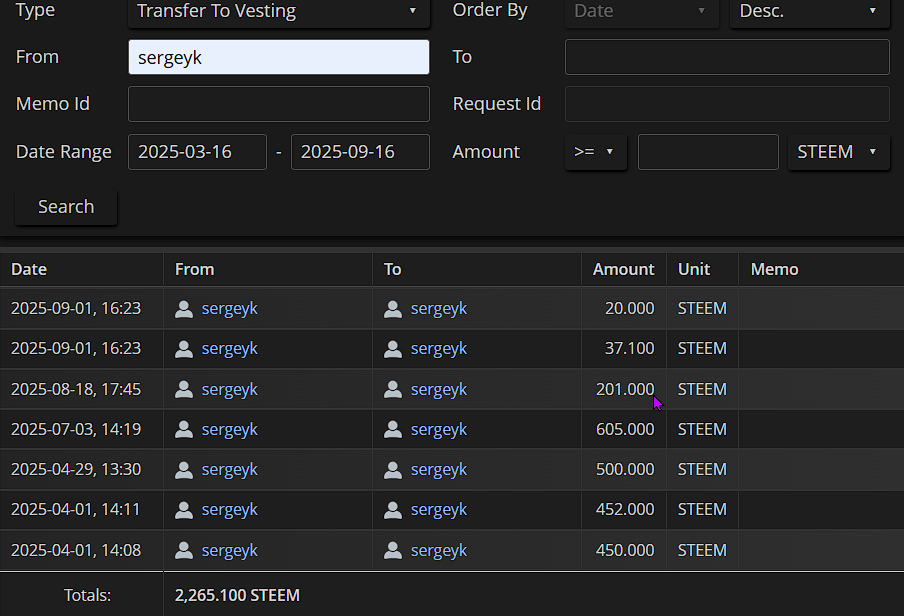Click From user icon in 201.000 row

184,389
